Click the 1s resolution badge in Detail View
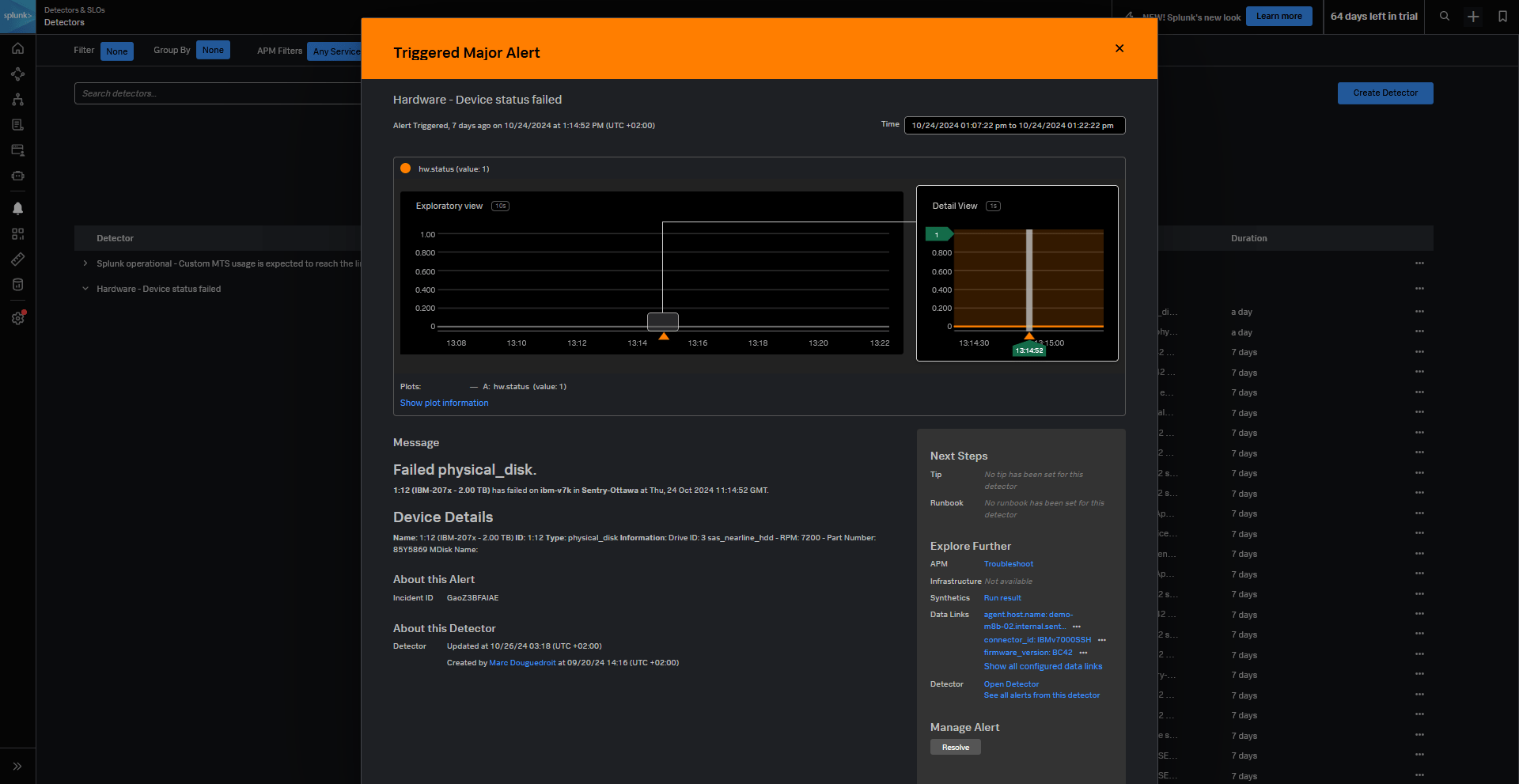 (993, 206)
